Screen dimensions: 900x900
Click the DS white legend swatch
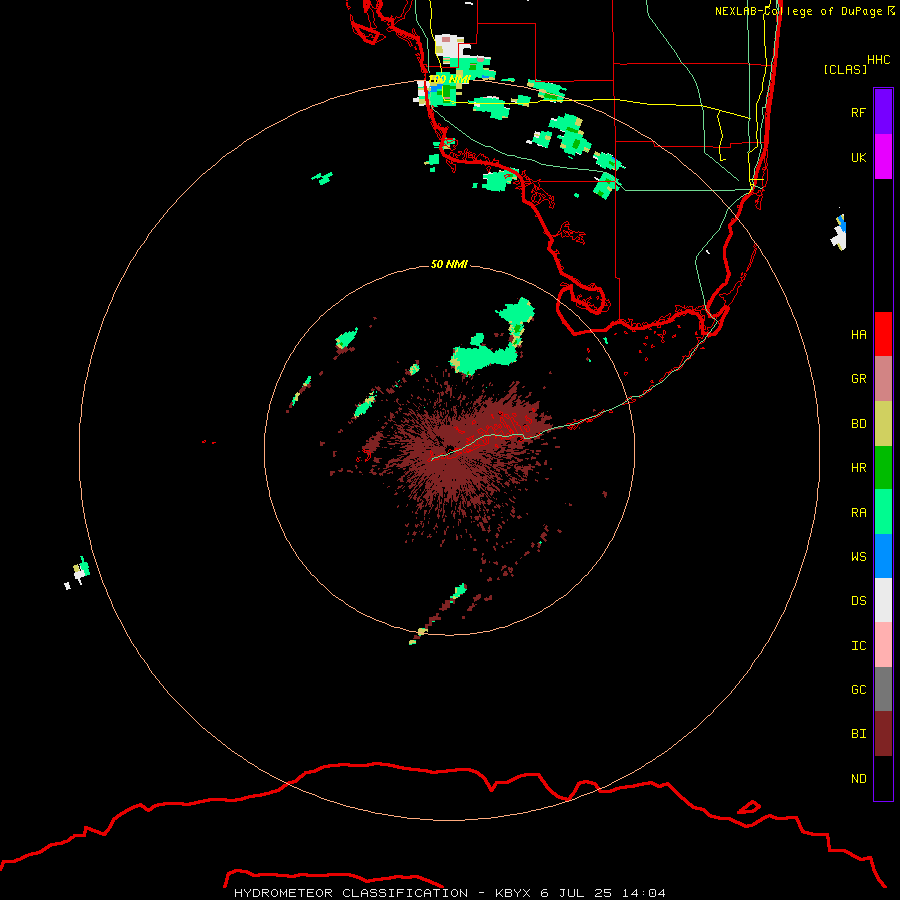[x=883, y=600]
